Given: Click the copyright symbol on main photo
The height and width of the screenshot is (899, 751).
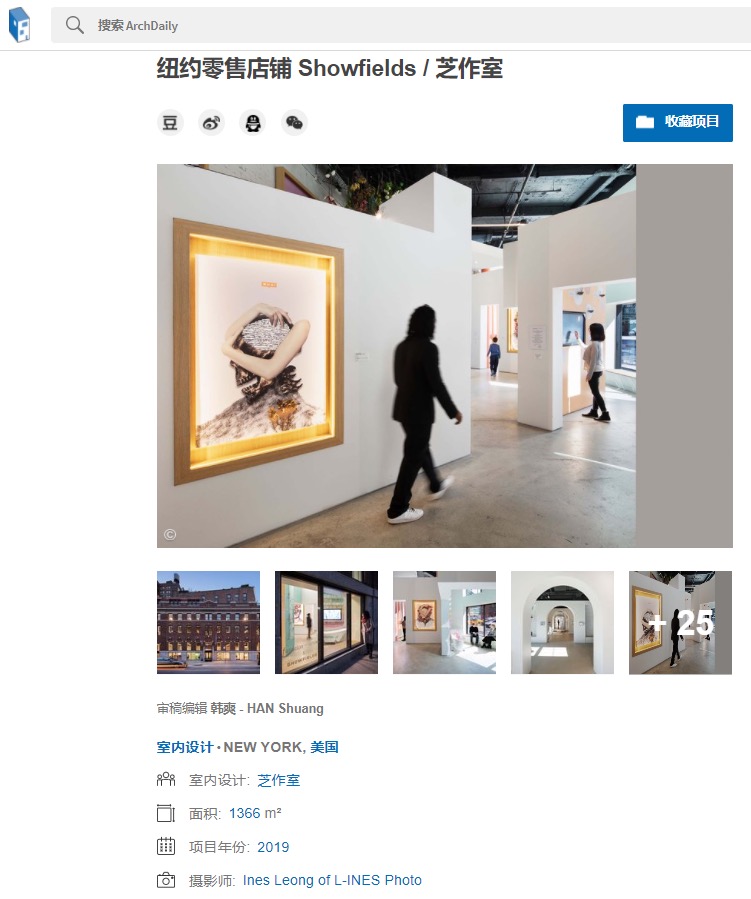Looking at the screenshot, I should 170,534.
